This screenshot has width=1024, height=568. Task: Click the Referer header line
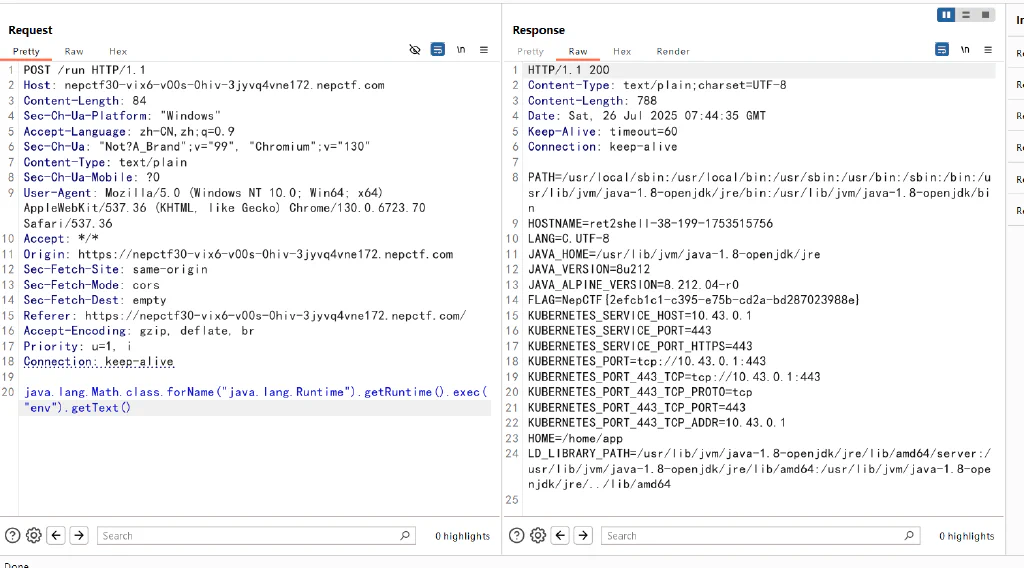point(245,315)
